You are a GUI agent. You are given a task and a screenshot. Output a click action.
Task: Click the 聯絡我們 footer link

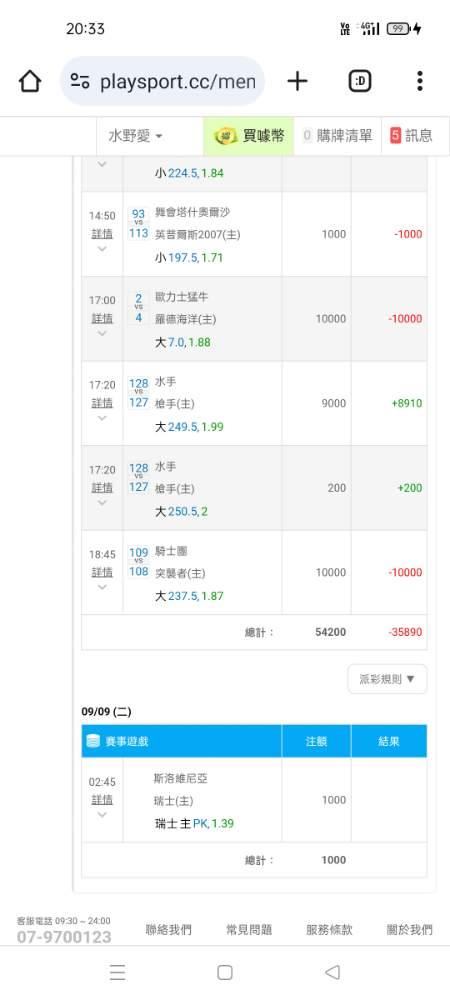point(168,930)
